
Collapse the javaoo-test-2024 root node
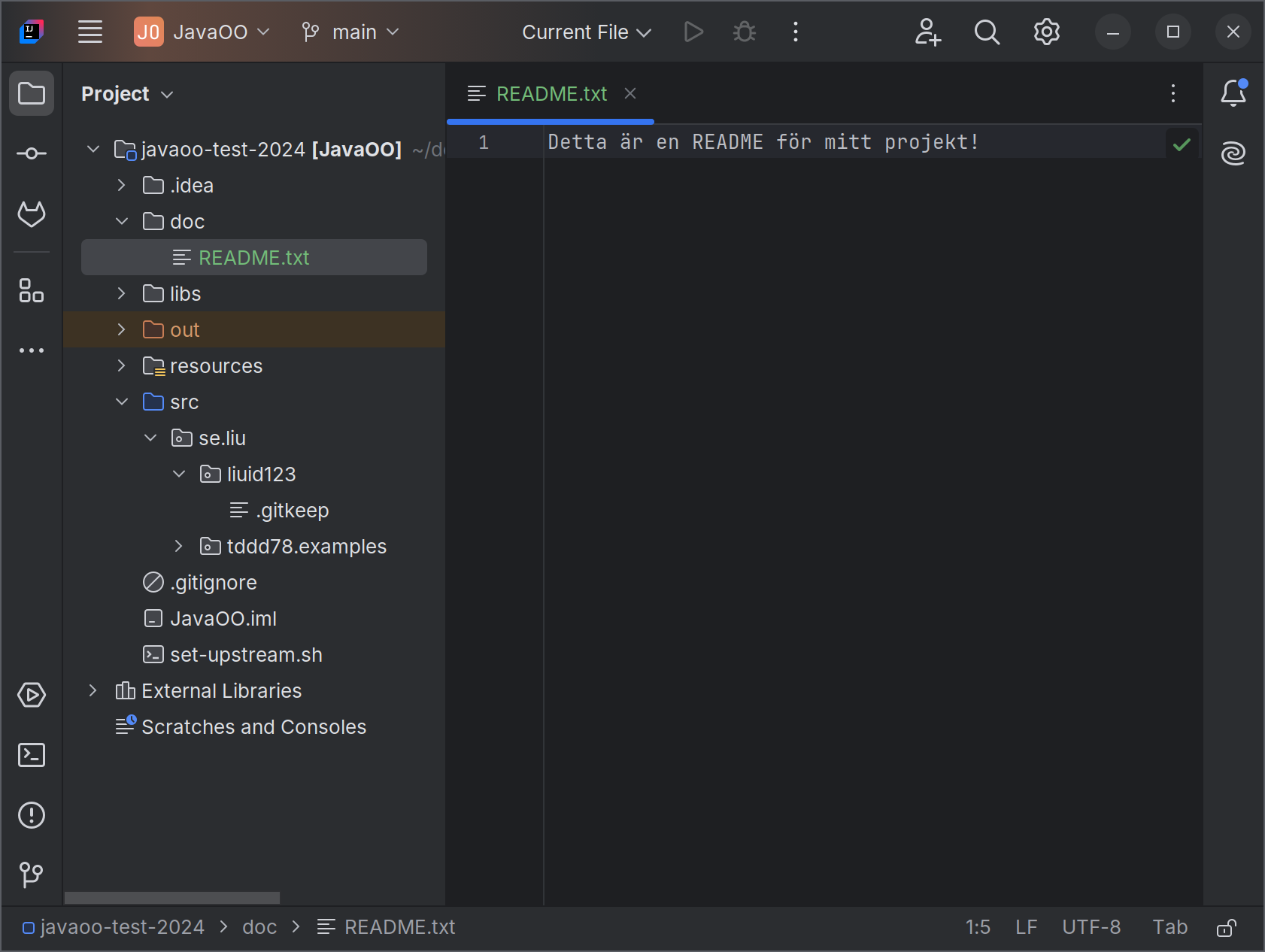pyautogui.click(x=93, y=149)
